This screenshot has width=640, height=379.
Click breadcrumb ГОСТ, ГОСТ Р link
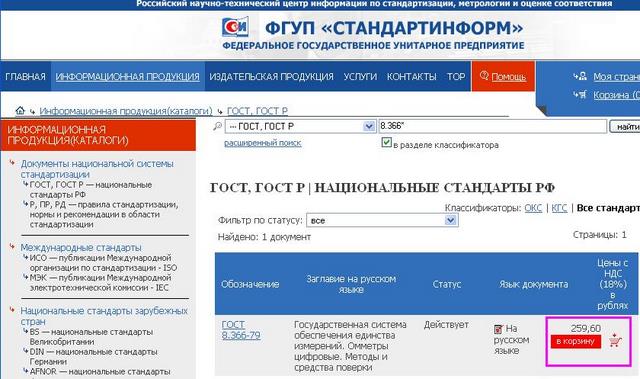click(257, 111)
